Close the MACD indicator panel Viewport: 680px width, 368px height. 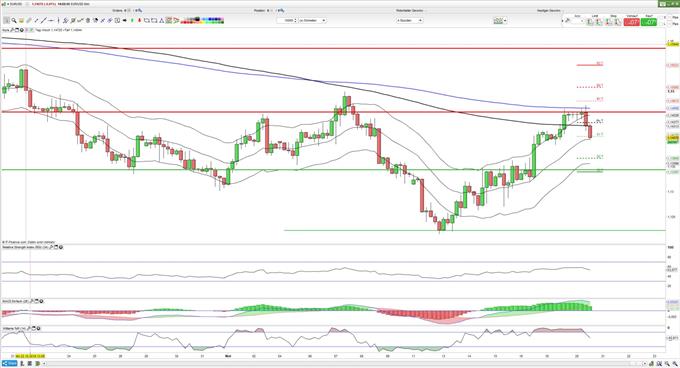(x=41, y=301)
